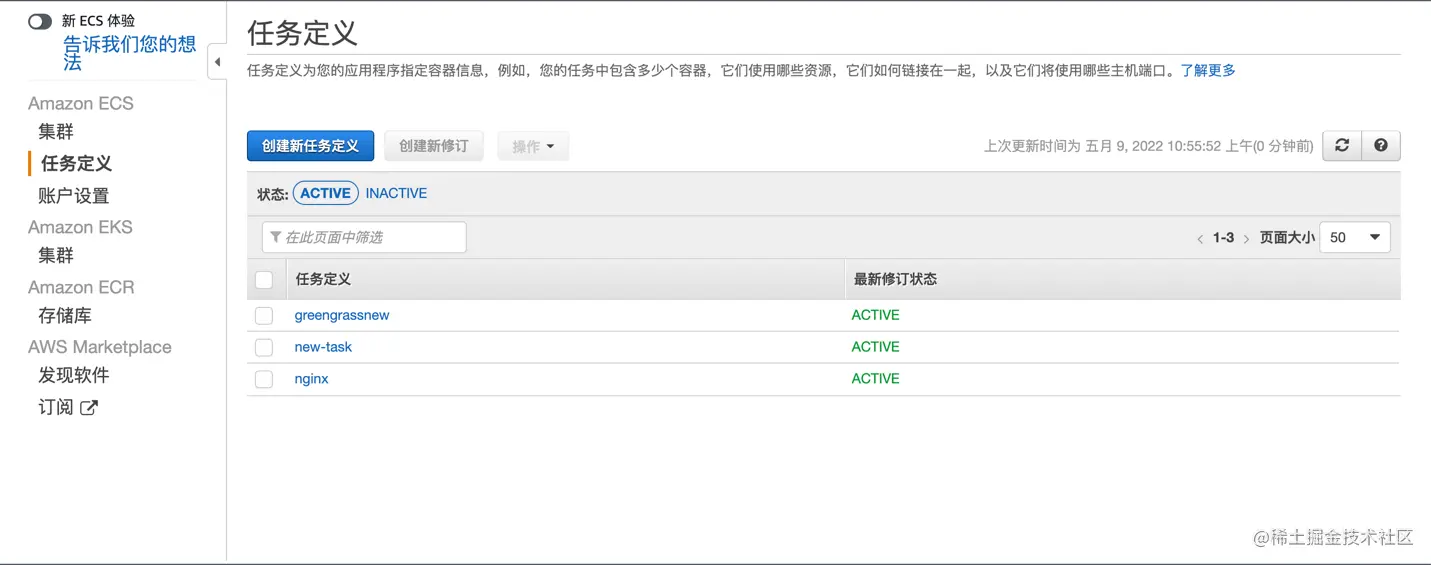
Task: Open 集群 under Amazon EKS
Action: click(x=56, y=256)
